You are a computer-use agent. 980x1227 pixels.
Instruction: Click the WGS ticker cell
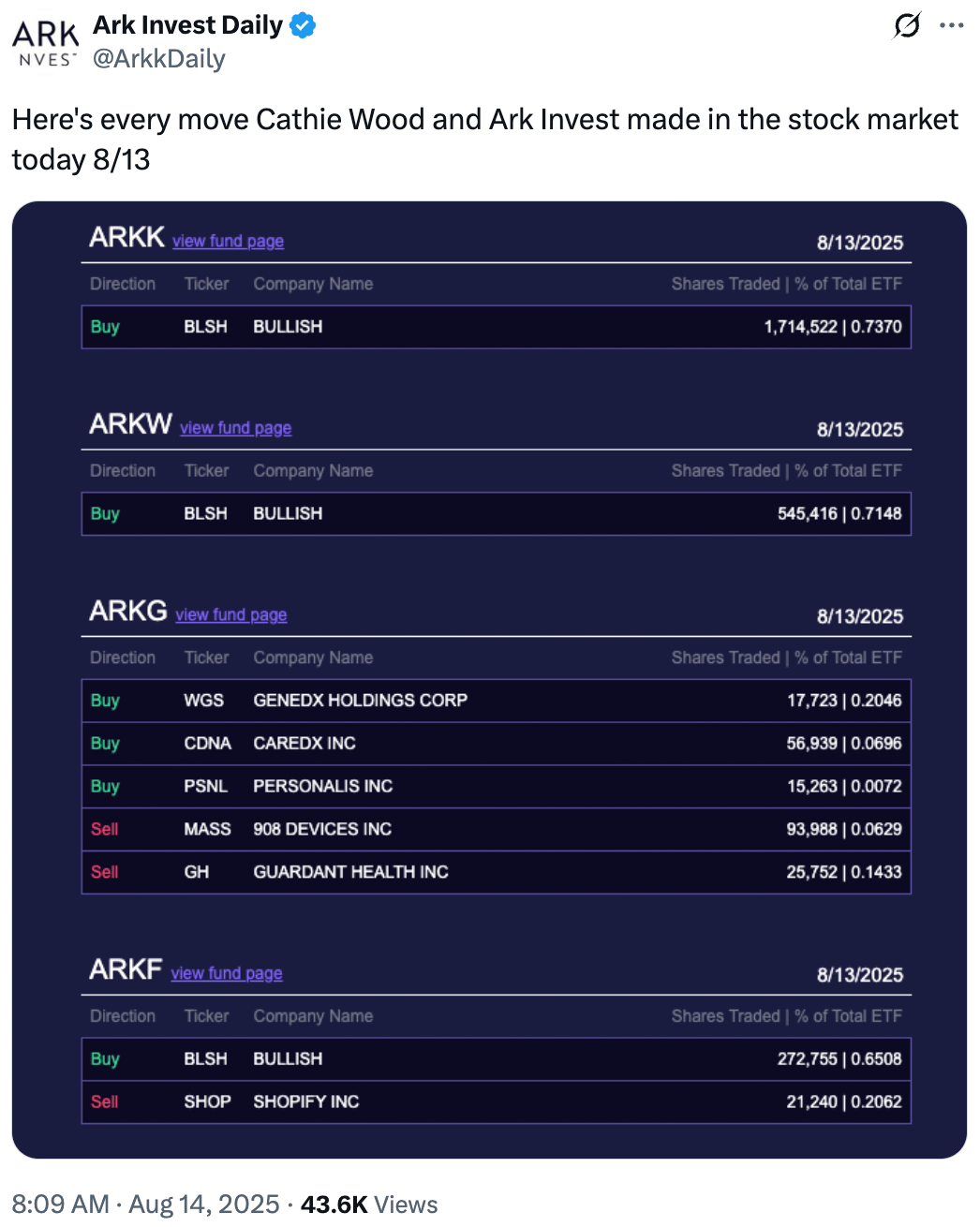[204, 701]
